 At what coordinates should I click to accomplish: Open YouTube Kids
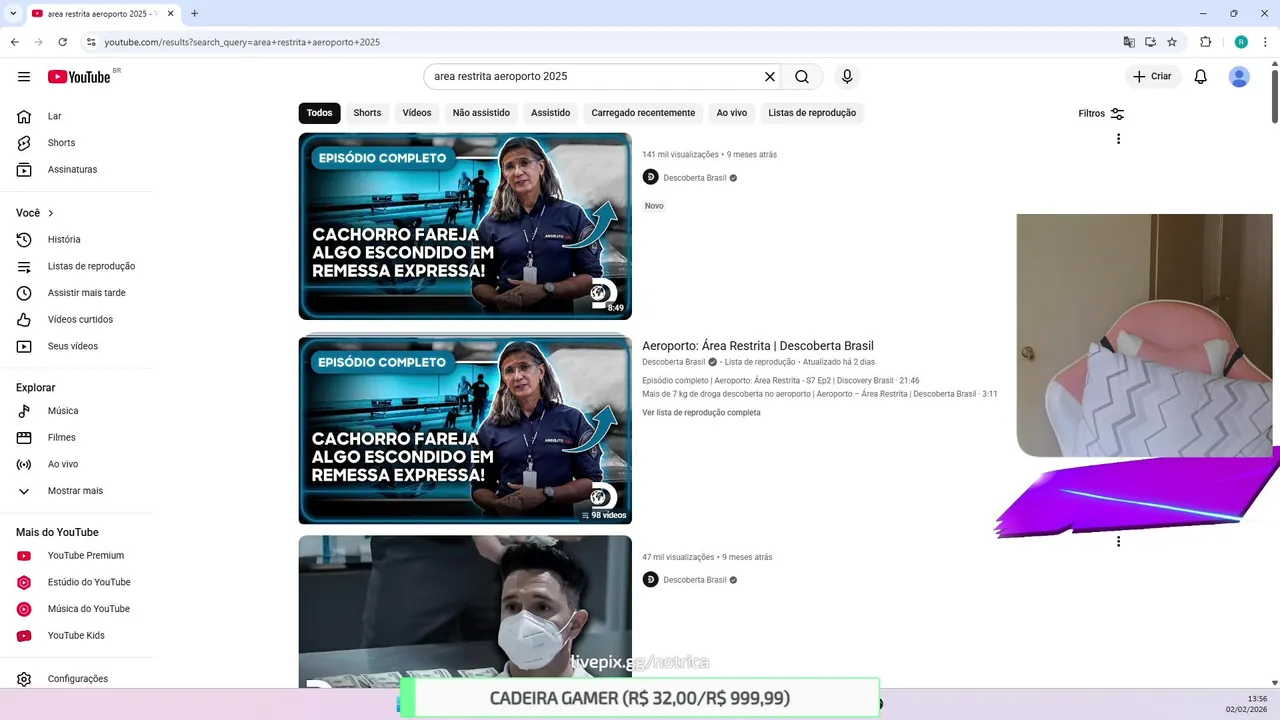pos(76,636)
